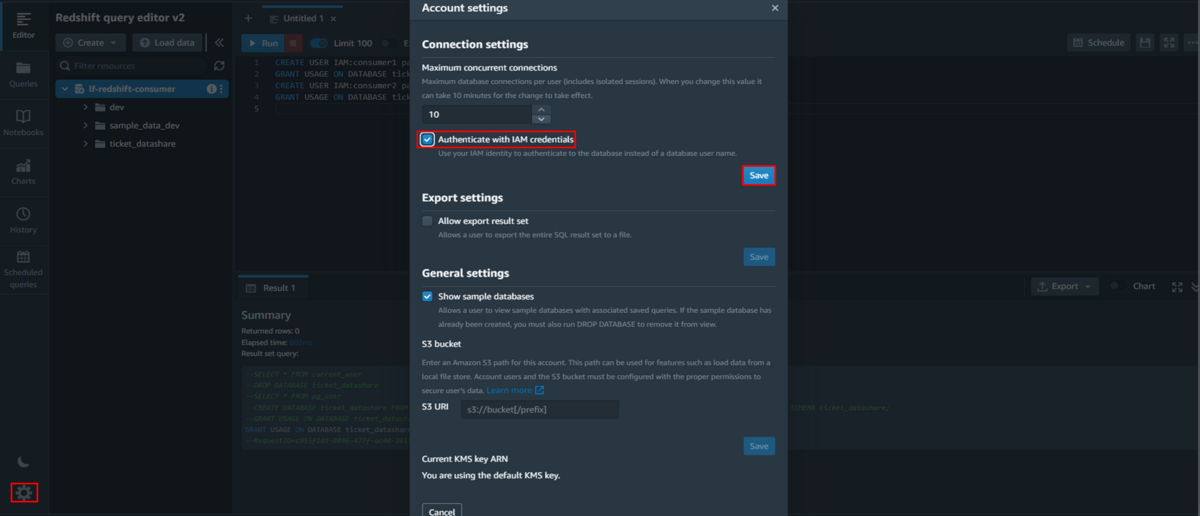Open the Schedule button
Image resolution: width=1200 pixels, height=516 pixels.
[1098, 43]
